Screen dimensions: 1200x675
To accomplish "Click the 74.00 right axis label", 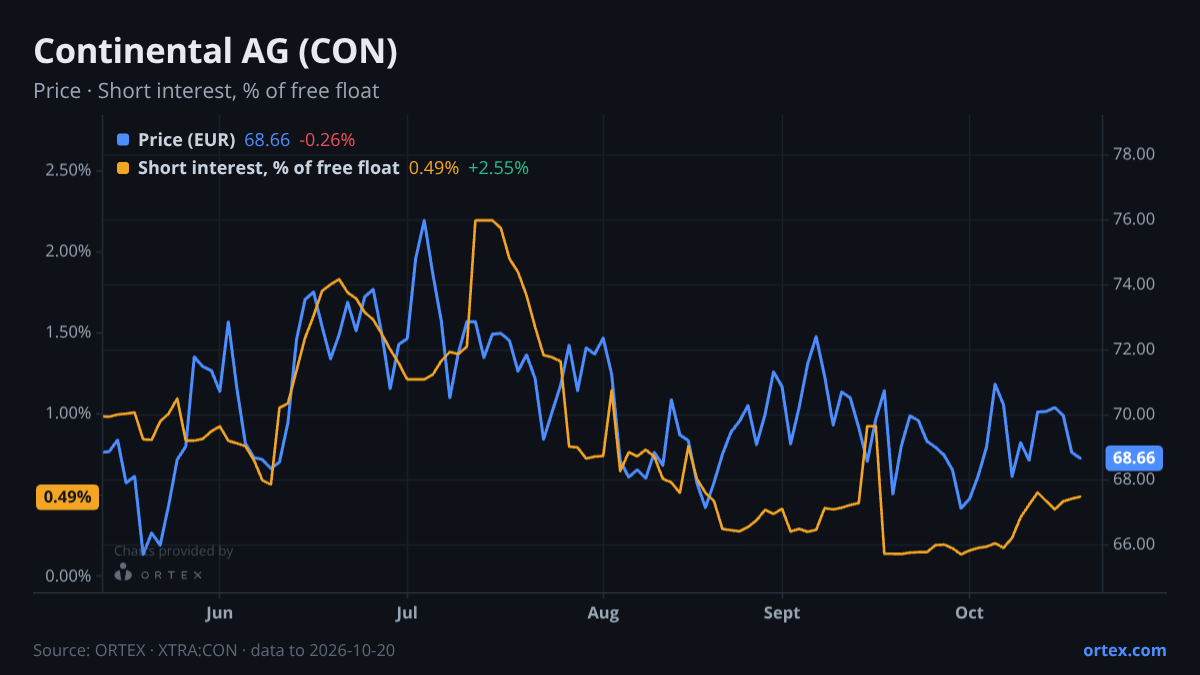I will point(1133,284).
